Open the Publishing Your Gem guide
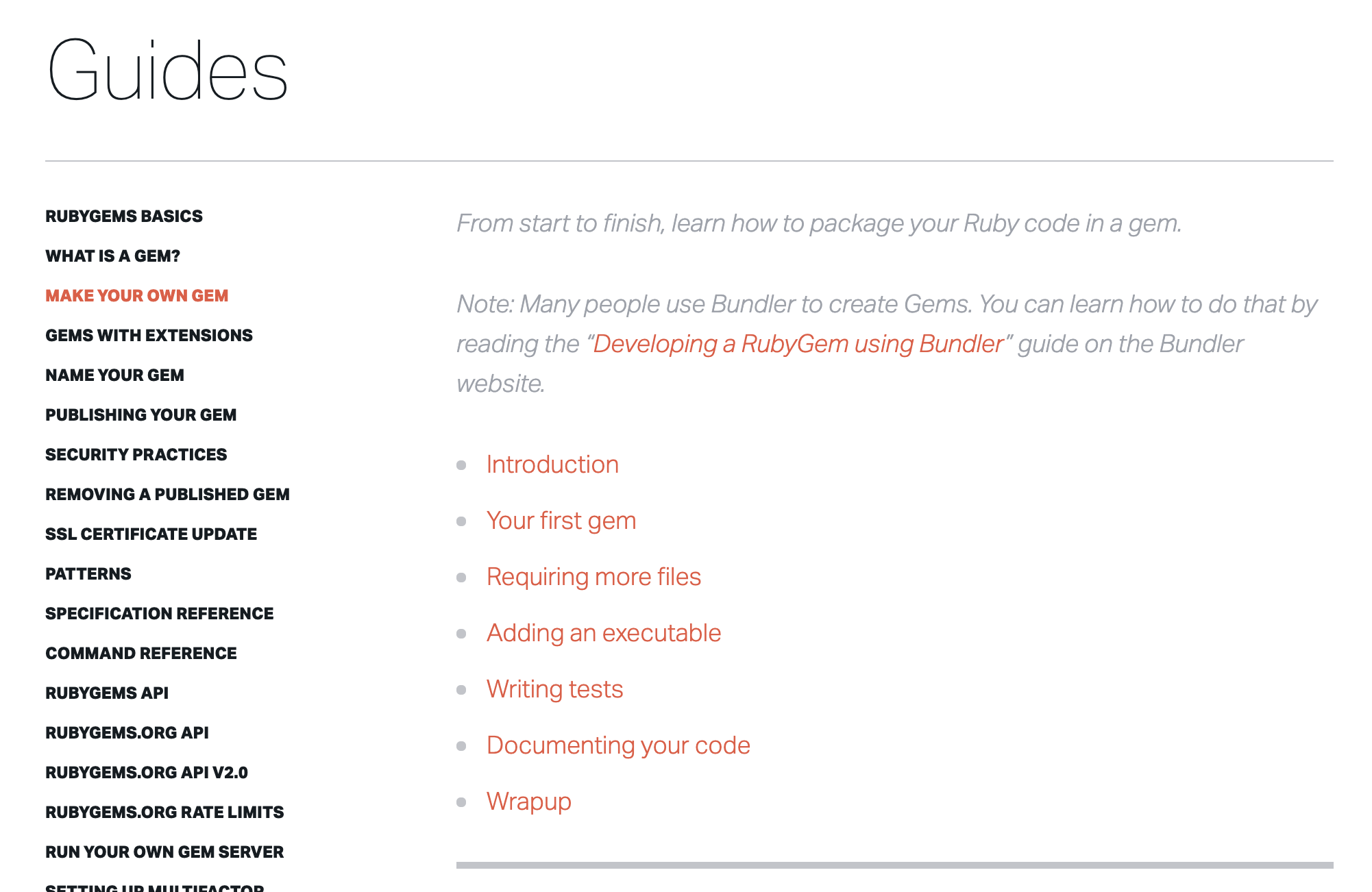Viewport: 1372px width, 892px height. (140, 415)
